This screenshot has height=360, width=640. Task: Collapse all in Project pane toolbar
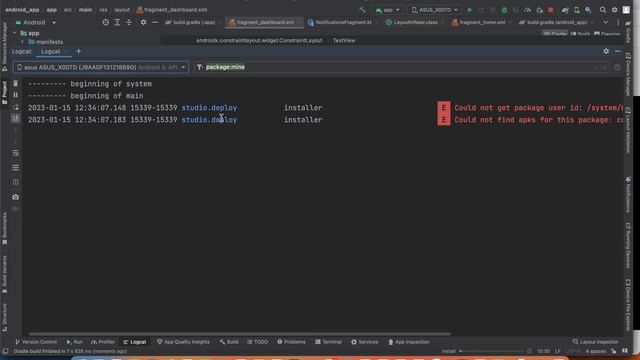point(129,22)
